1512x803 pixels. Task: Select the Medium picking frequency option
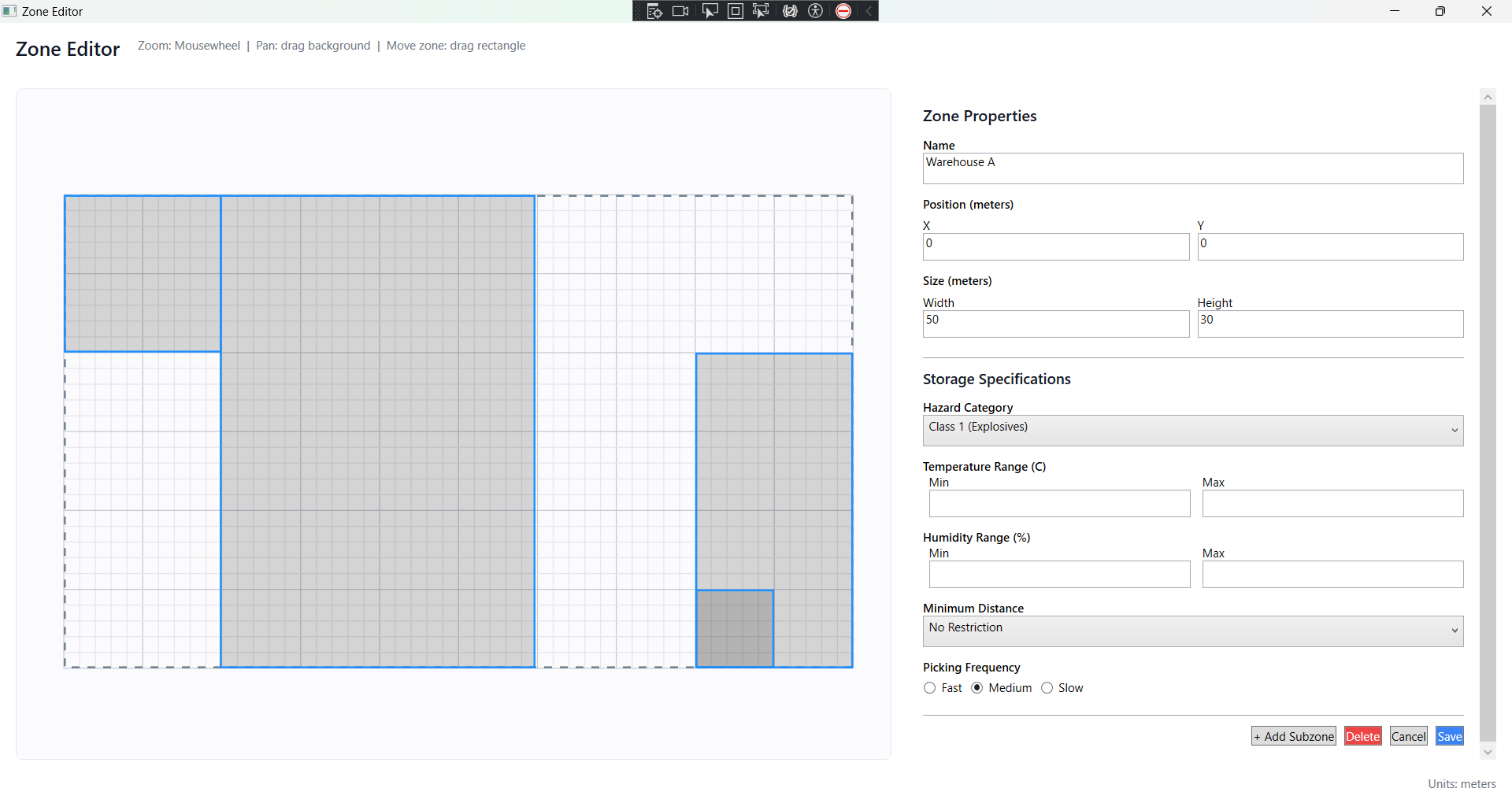(978, 687)
